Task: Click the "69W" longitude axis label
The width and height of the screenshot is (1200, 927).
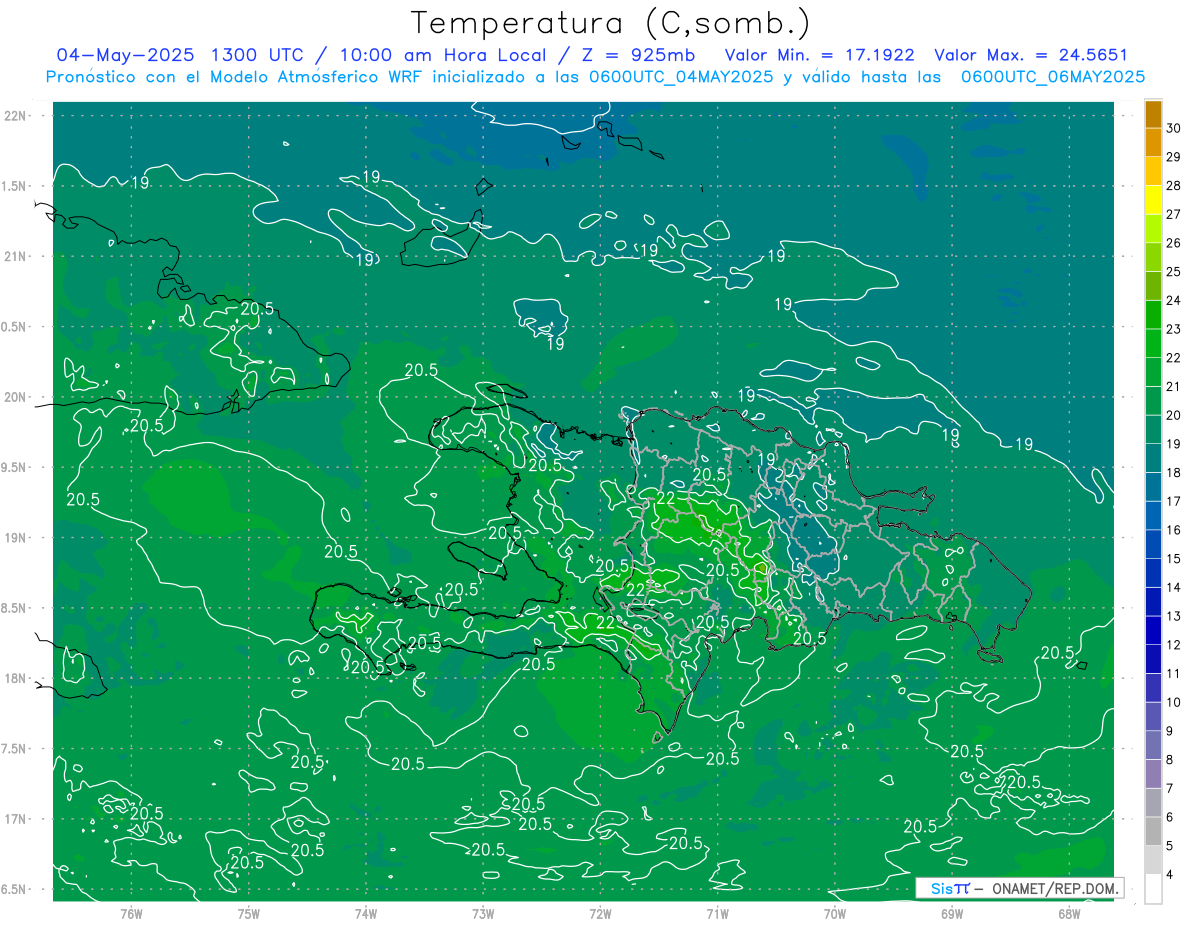Action: (x=952, y=913)
